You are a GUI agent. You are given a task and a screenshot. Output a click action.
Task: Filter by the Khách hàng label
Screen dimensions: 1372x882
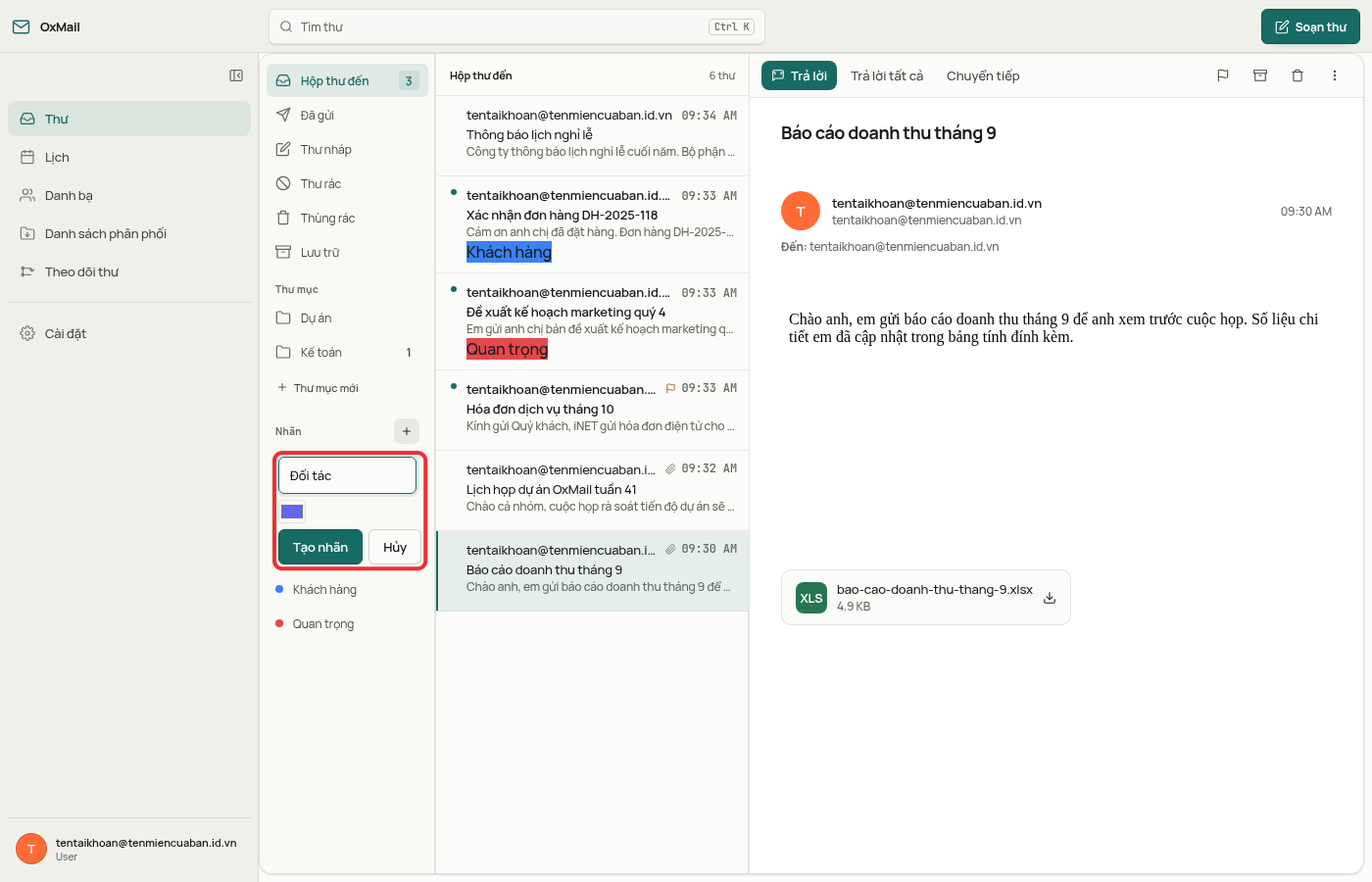tap(347, 589)
